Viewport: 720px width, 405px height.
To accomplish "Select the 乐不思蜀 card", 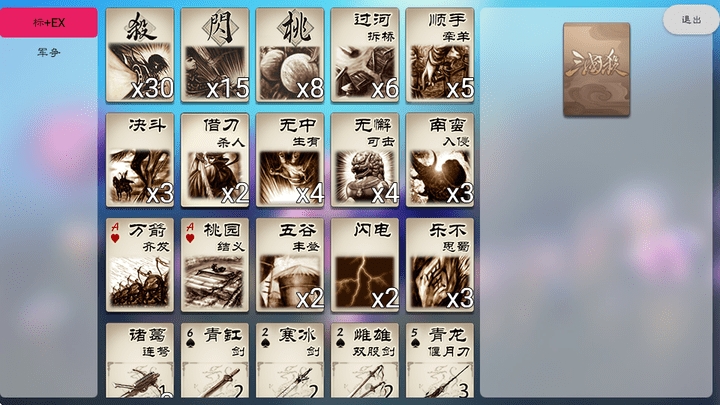I will tap(440, 265).
